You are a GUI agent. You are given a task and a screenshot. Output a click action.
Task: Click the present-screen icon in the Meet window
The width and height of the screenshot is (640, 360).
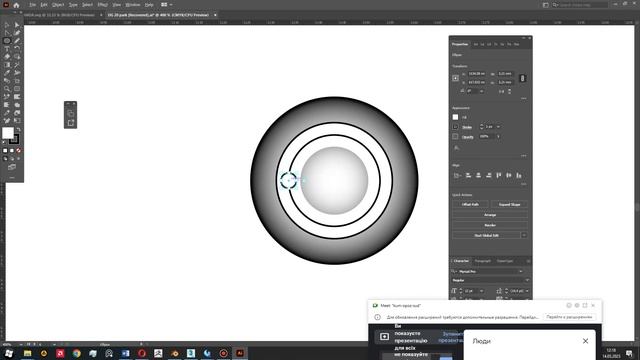click(x=384, y=337)
